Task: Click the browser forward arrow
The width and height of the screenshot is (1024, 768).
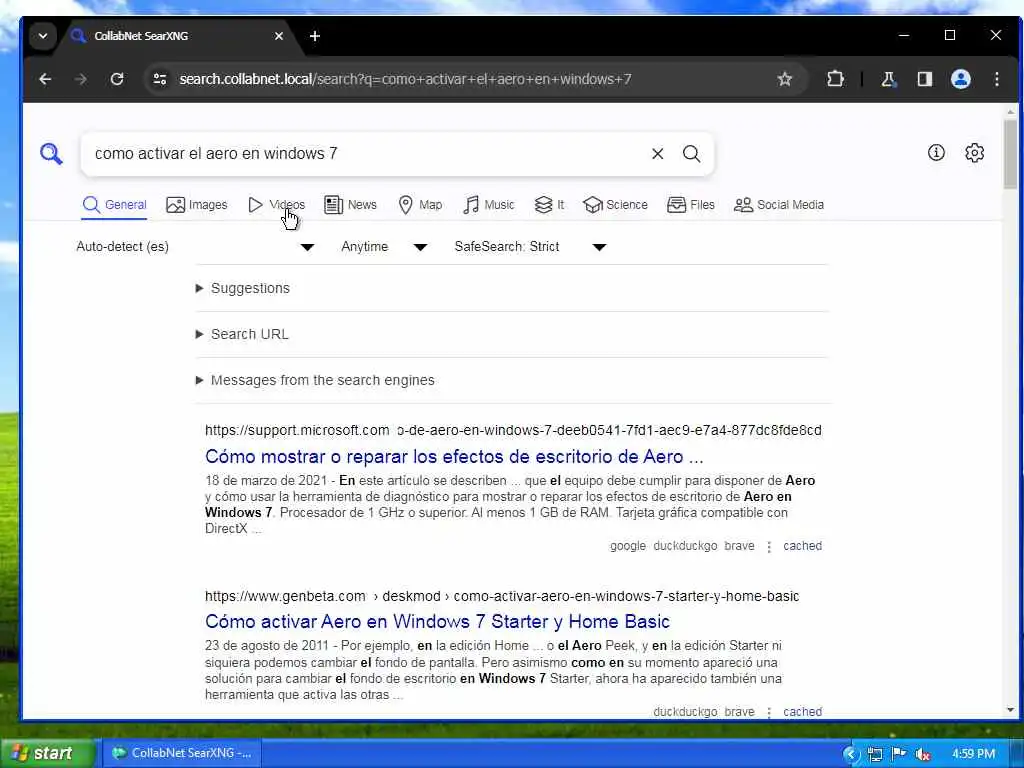Action: point(81,79)
